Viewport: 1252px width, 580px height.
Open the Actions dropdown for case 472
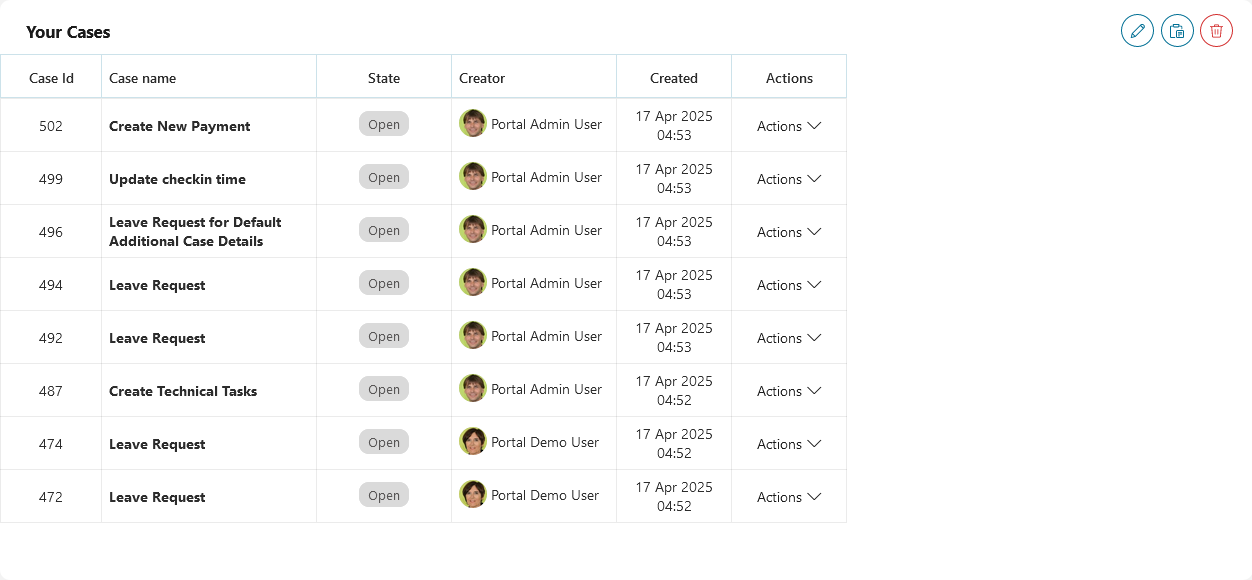(789, 497)
